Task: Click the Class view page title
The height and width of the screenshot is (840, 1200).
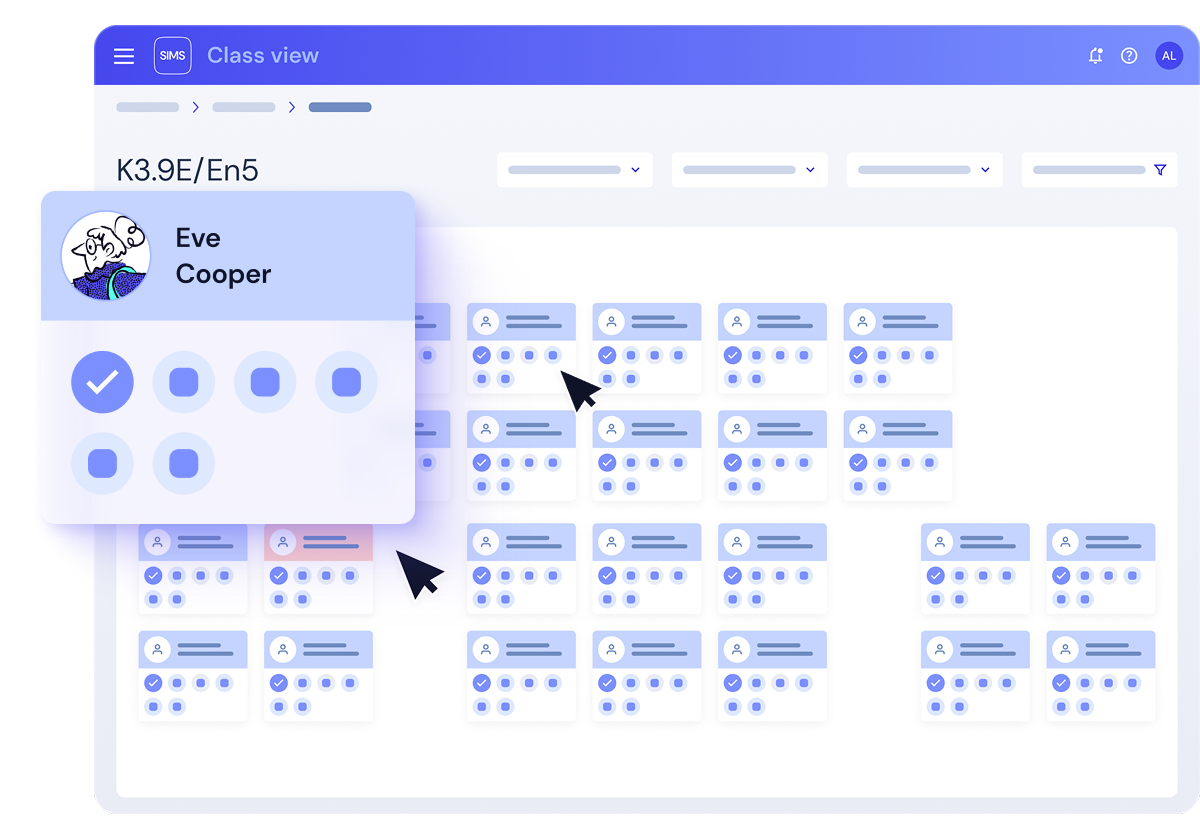Action: point(263,56)
